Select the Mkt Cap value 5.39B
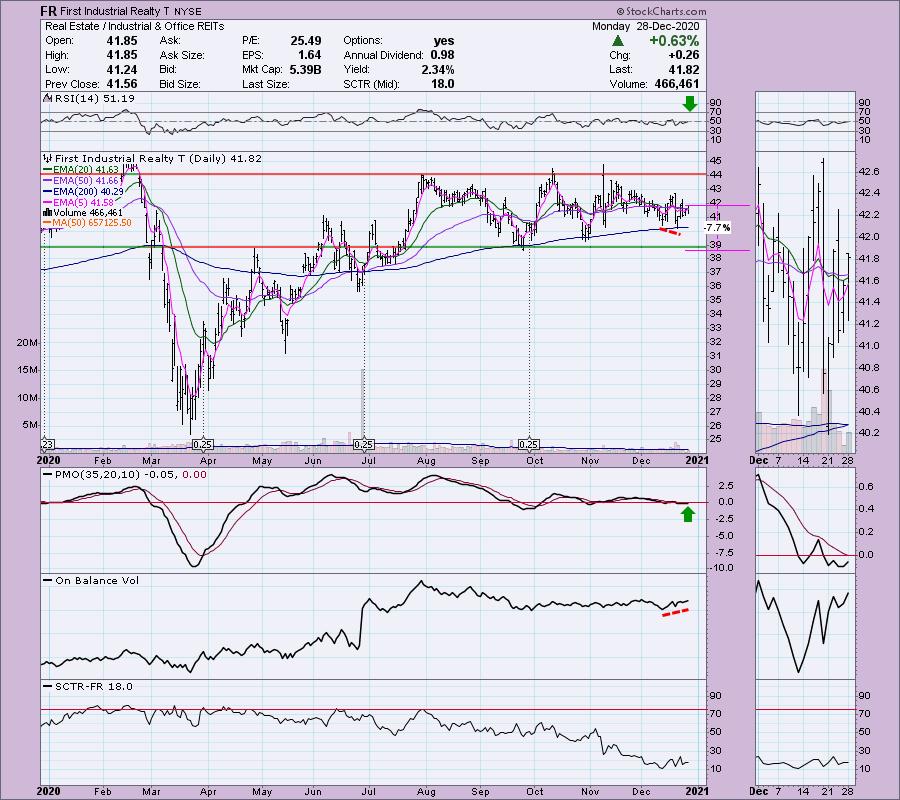This screenshot has width=900, height=800. point(303,69)
